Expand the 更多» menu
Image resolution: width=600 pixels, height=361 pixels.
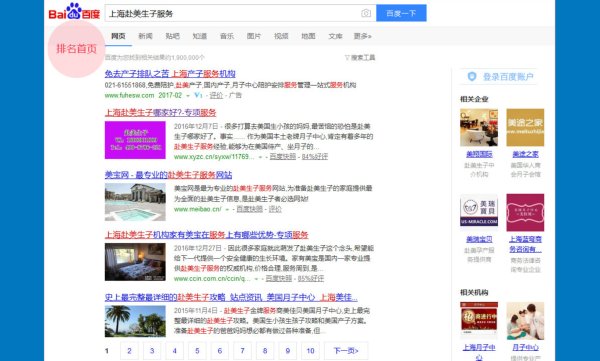[362, 36]
